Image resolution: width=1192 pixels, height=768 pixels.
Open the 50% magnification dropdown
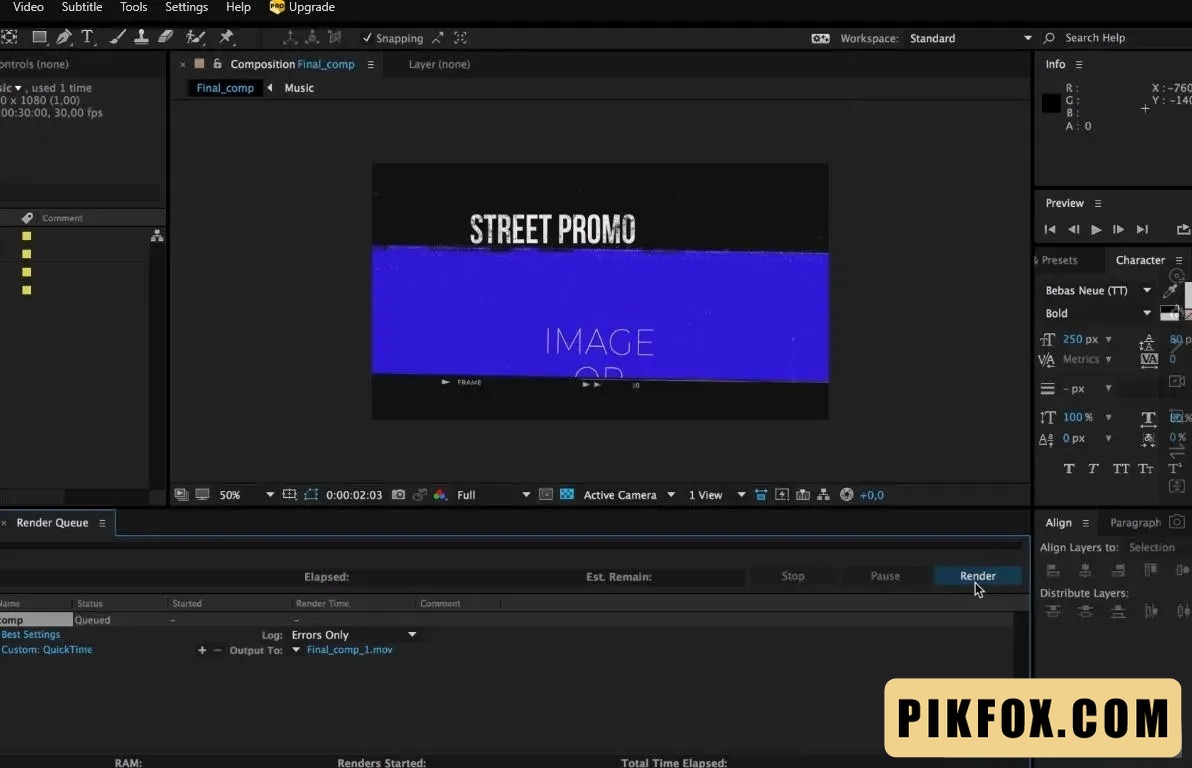246,494
